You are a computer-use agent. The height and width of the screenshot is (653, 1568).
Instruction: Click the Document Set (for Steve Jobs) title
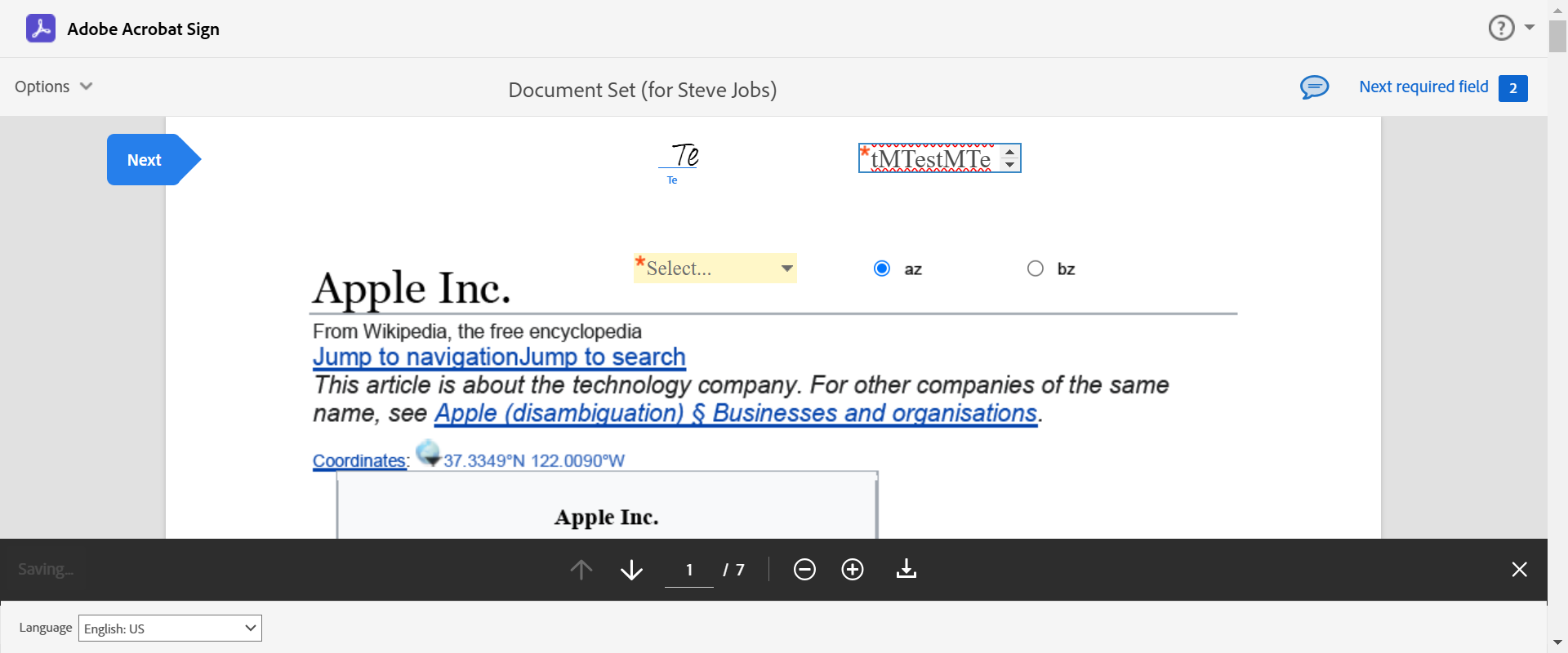pos(643,90)
